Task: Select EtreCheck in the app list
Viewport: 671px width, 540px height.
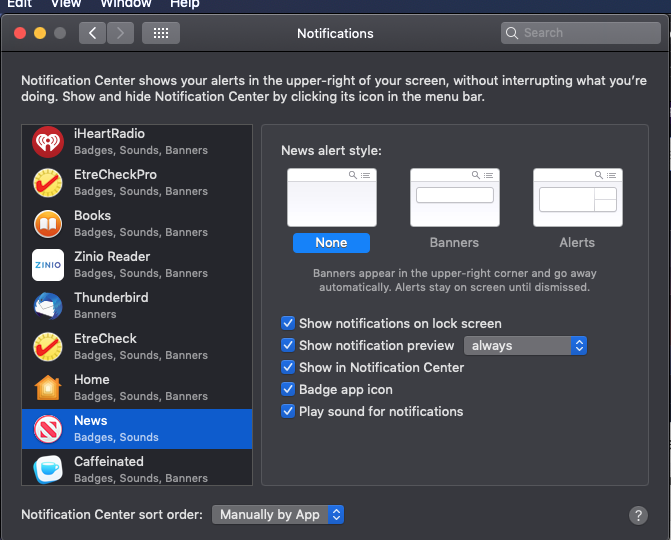Action: (x=137, y=347)
